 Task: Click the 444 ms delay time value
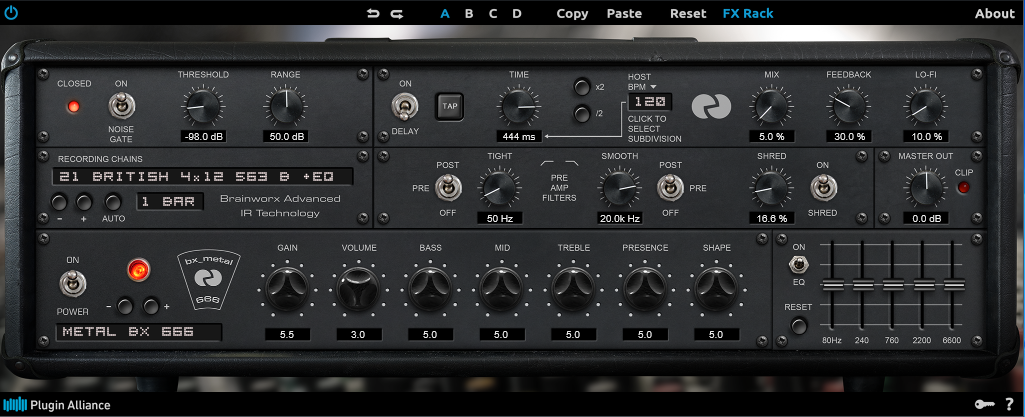(x=519, y=136)
